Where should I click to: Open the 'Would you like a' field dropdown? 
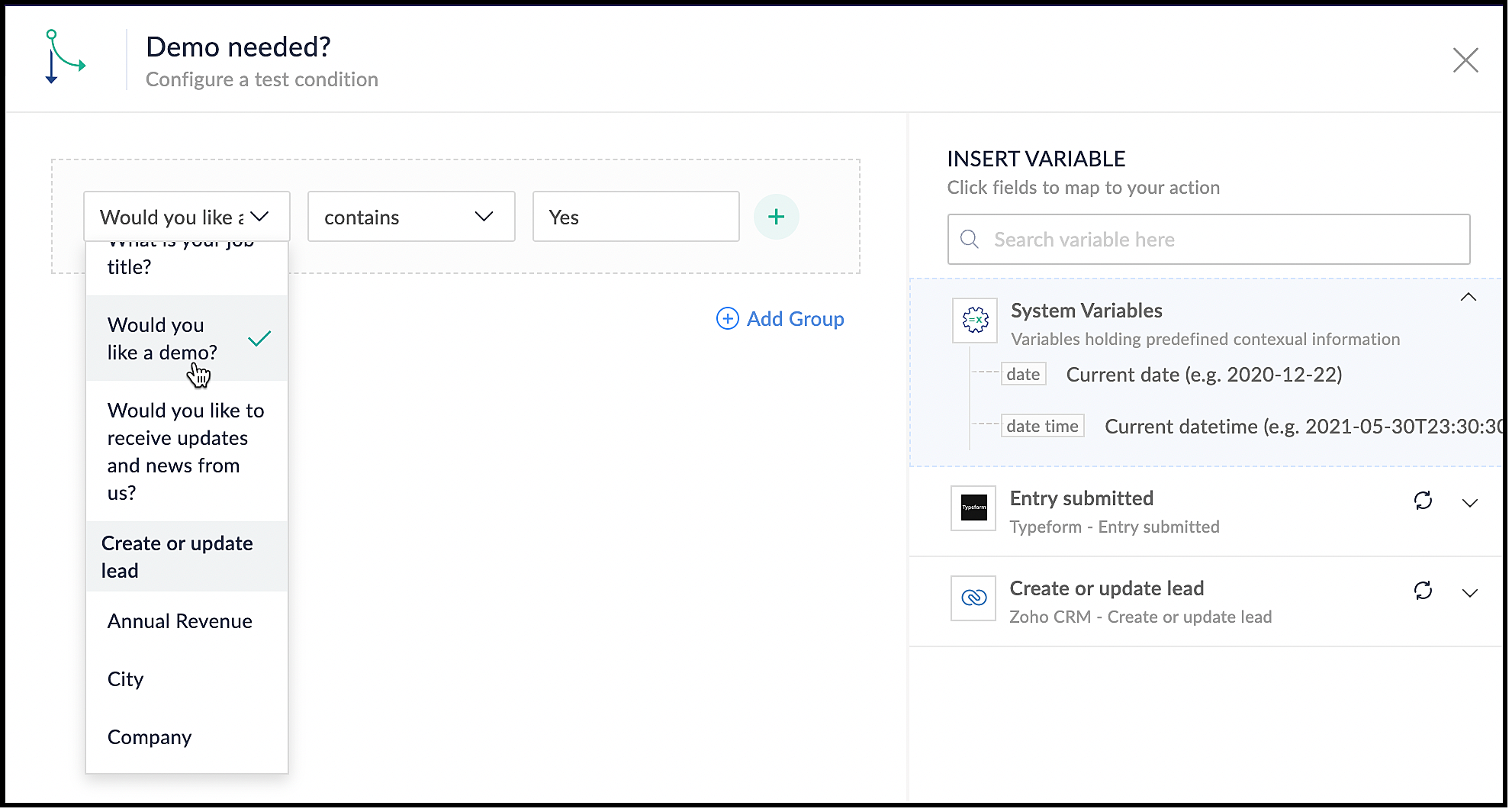pyautogui.click(x=187, y=217)
